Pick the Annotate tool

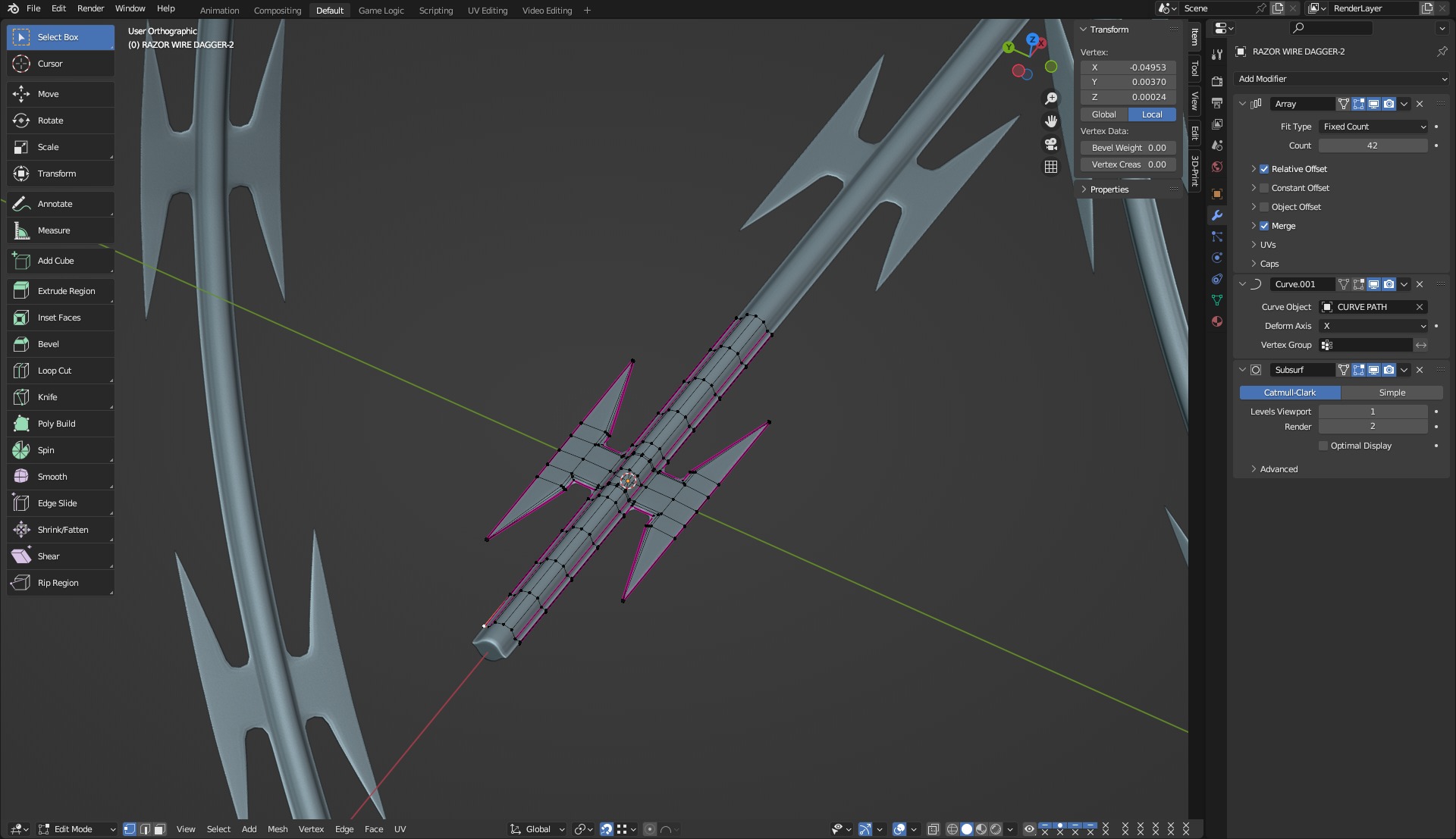coord(61,204)
